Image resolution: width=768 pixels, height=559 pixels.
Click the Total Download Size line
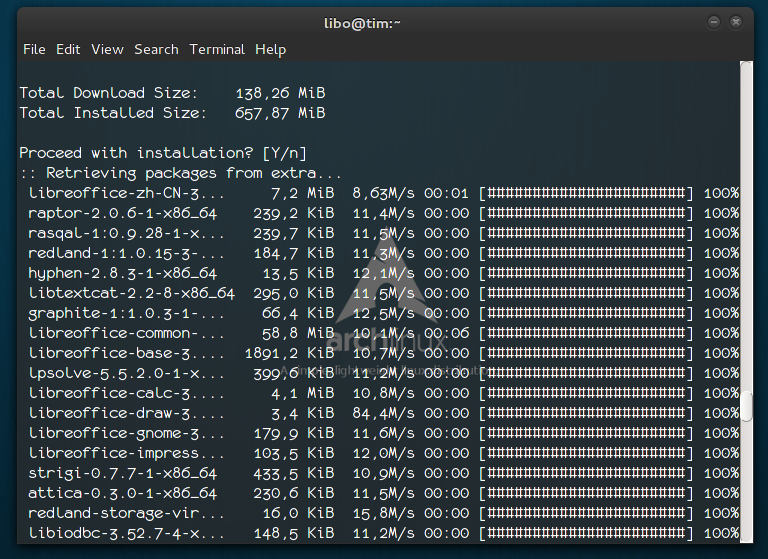pos(172,93)
